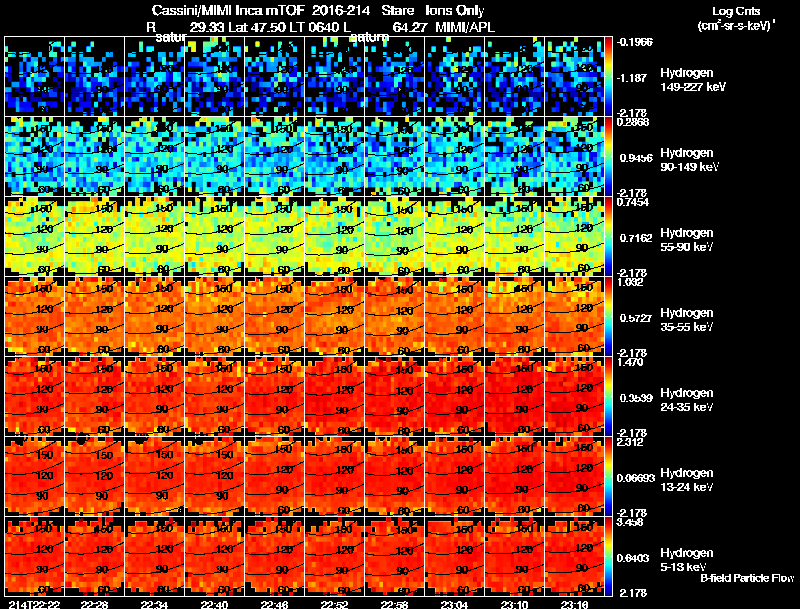Screen dimensions: 800x609
Task: Click the 'Ions Only' label in the title
Action: (x=455, y=11)
